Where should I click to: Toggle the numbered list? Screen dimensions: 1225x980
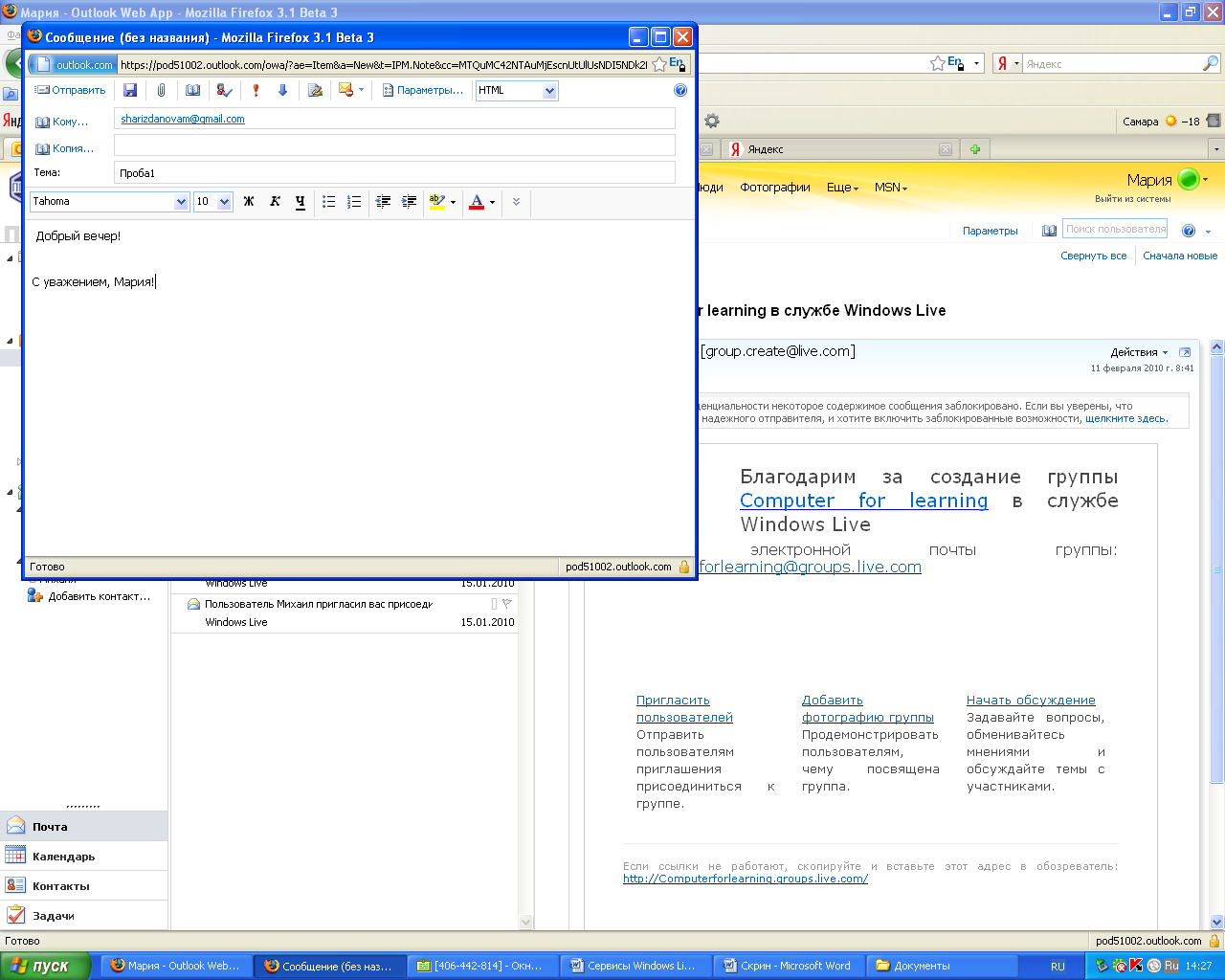point(354,201)
